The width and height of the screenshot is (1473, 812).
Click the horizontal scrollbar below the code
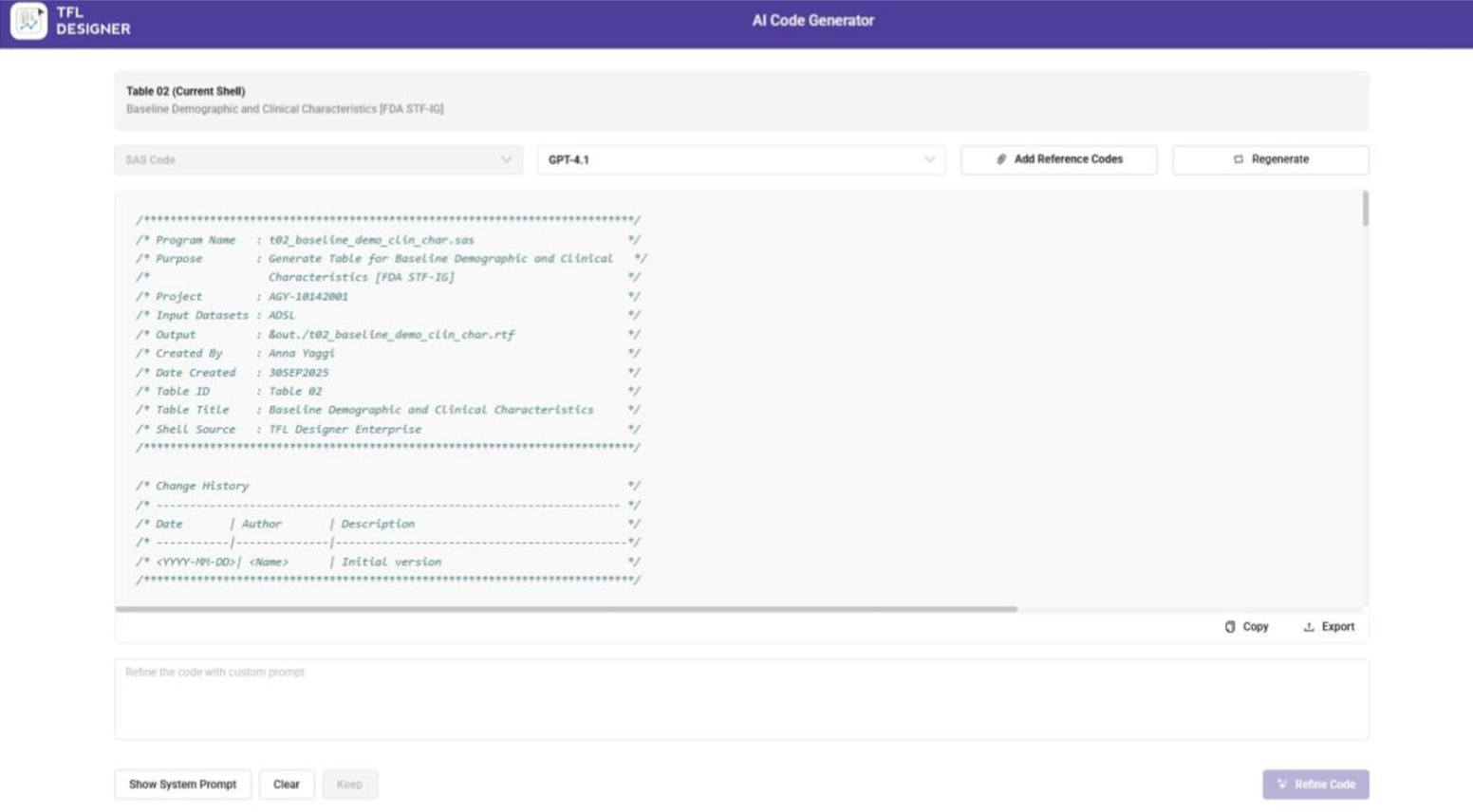coord(569,608)
